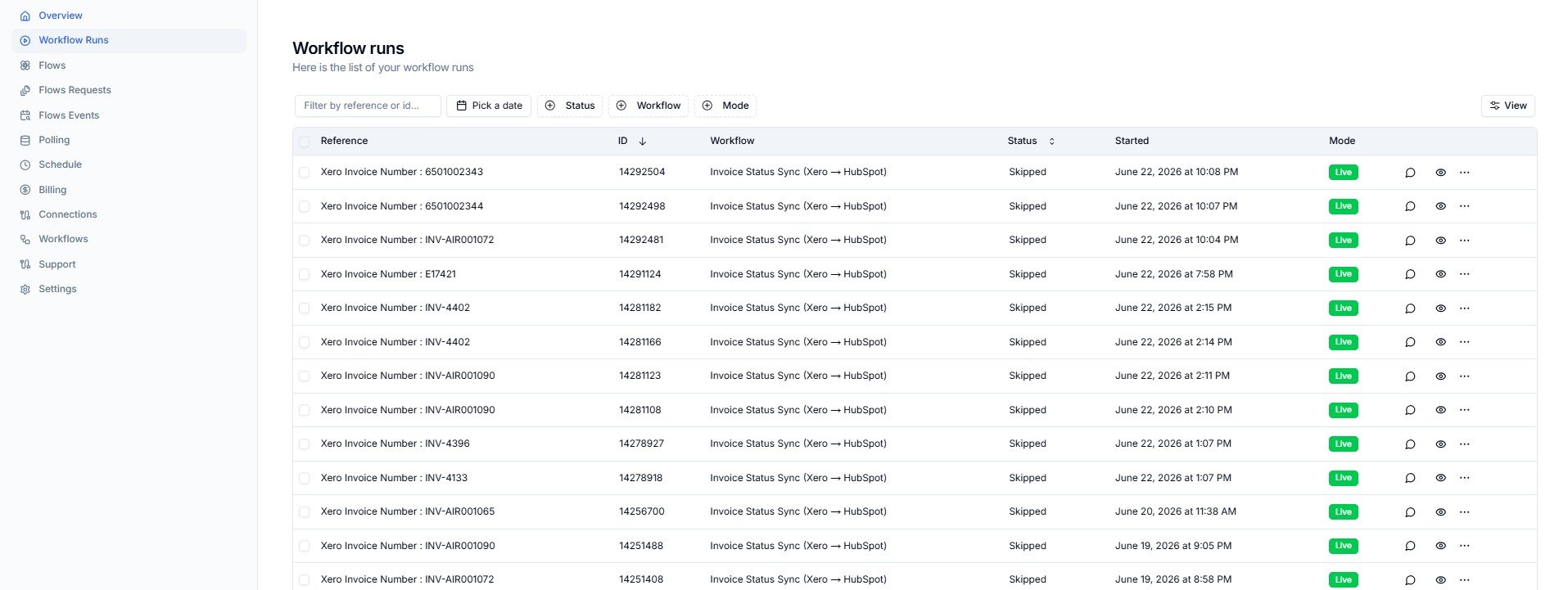Click the Connections icon in sidebar
This screenshot has height=590, width=1568.
(25, 214)
